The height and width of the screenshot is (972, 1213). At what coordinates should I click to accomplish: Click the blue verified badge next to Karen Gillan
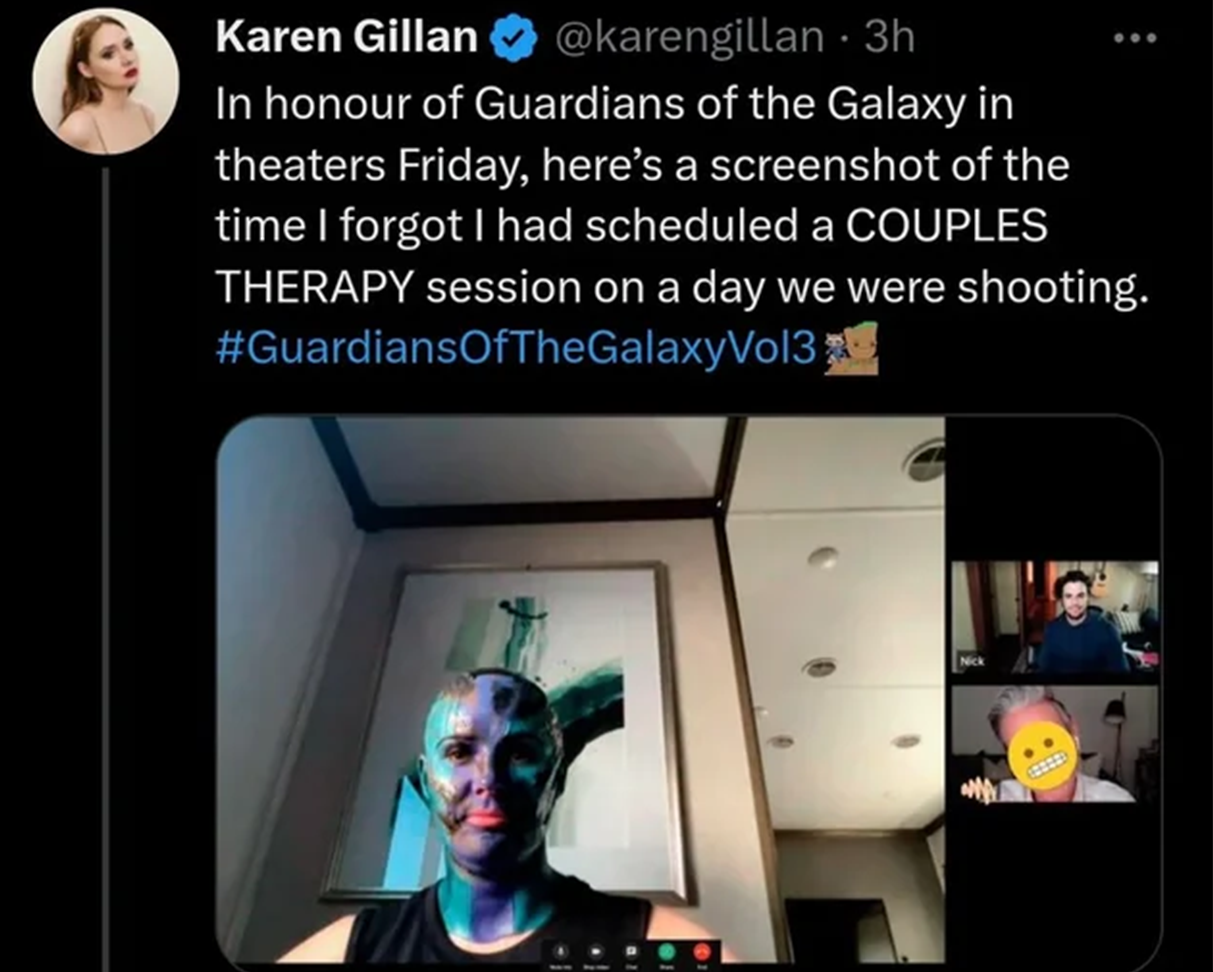tap(512, 39)
